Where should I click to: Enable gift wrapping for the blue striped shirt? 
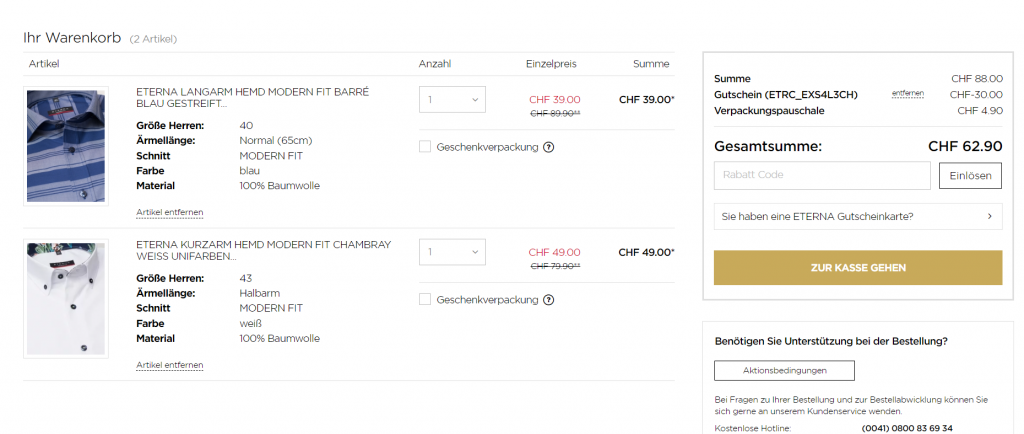click(x=425, y=147)
